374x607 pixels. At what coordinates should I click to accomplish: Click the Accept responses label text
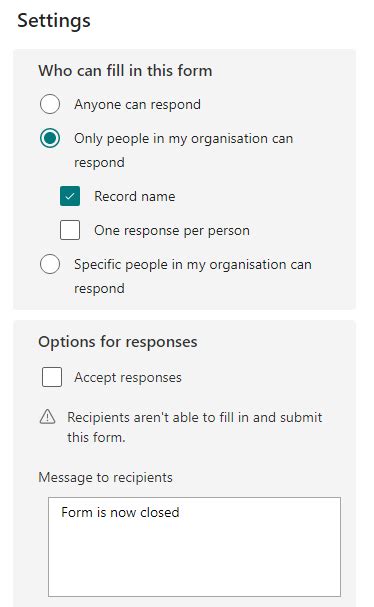tap(128, 377)
